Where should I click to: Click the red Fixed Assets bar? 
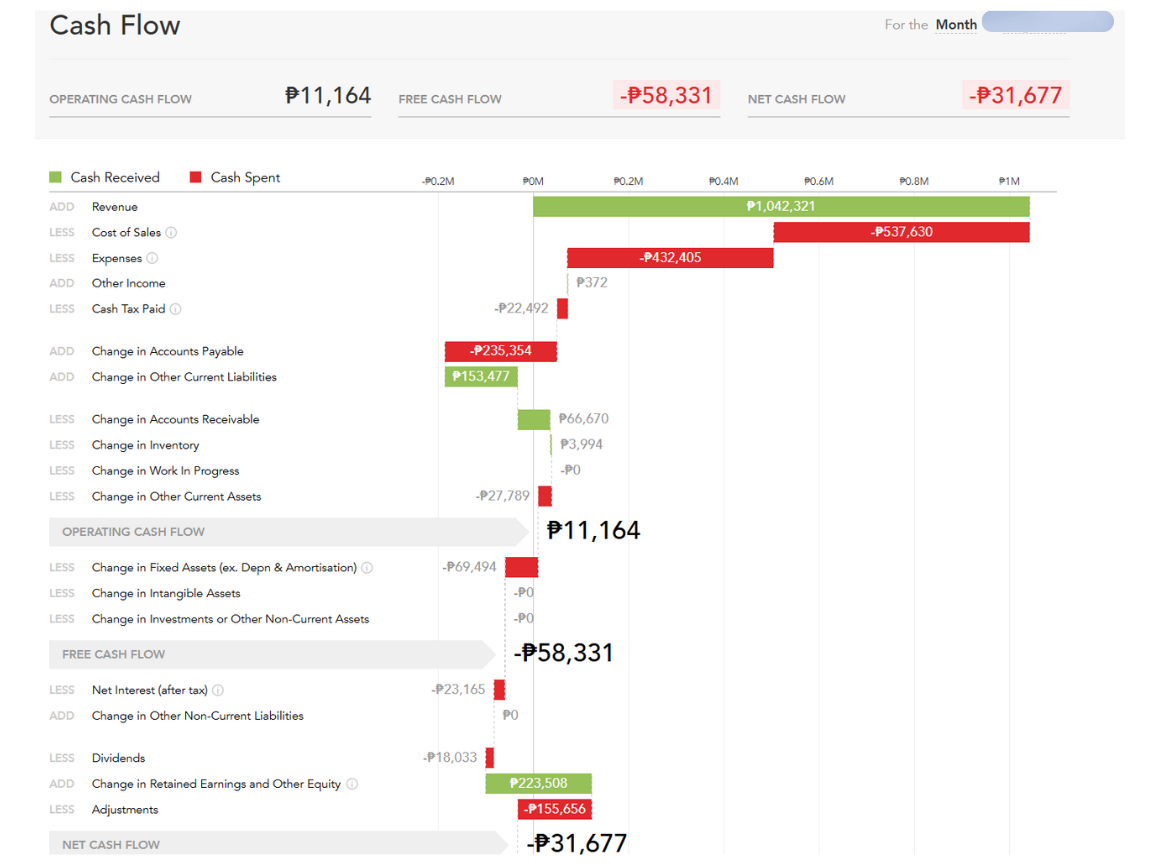tap(522, 568)
